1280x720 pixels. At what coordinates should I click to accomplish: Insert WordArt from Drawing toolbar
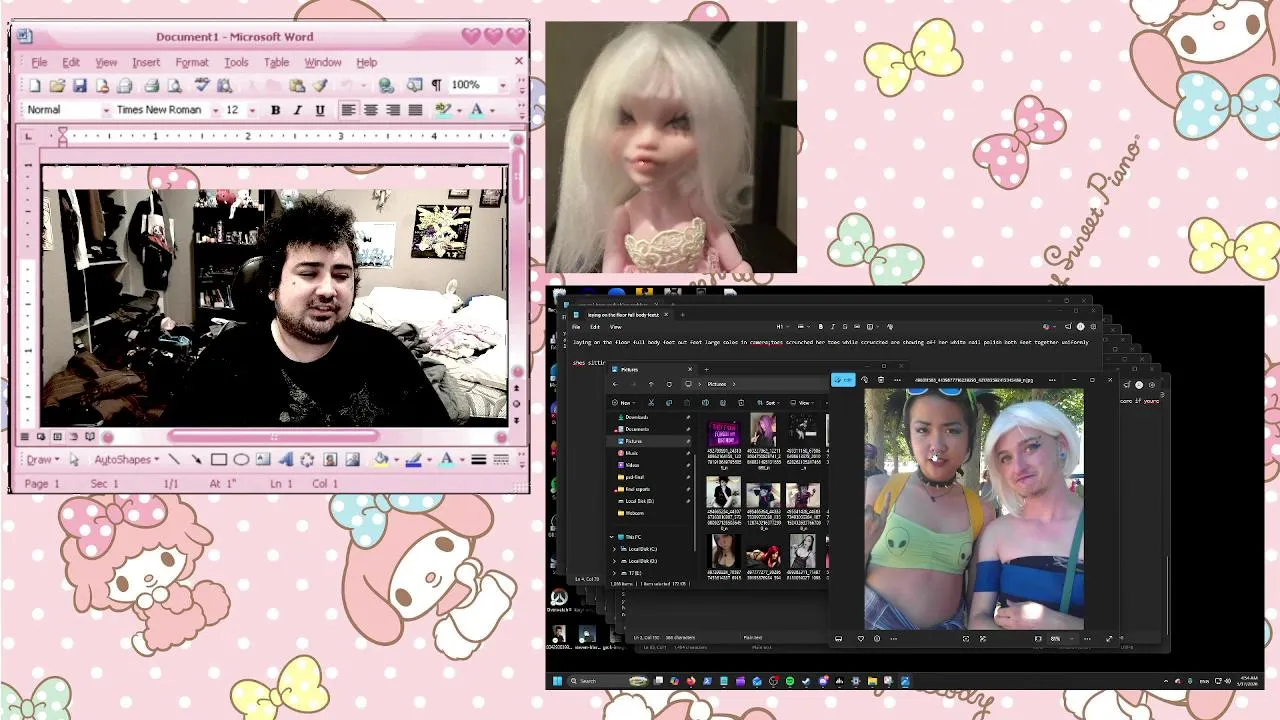point(286,460)
